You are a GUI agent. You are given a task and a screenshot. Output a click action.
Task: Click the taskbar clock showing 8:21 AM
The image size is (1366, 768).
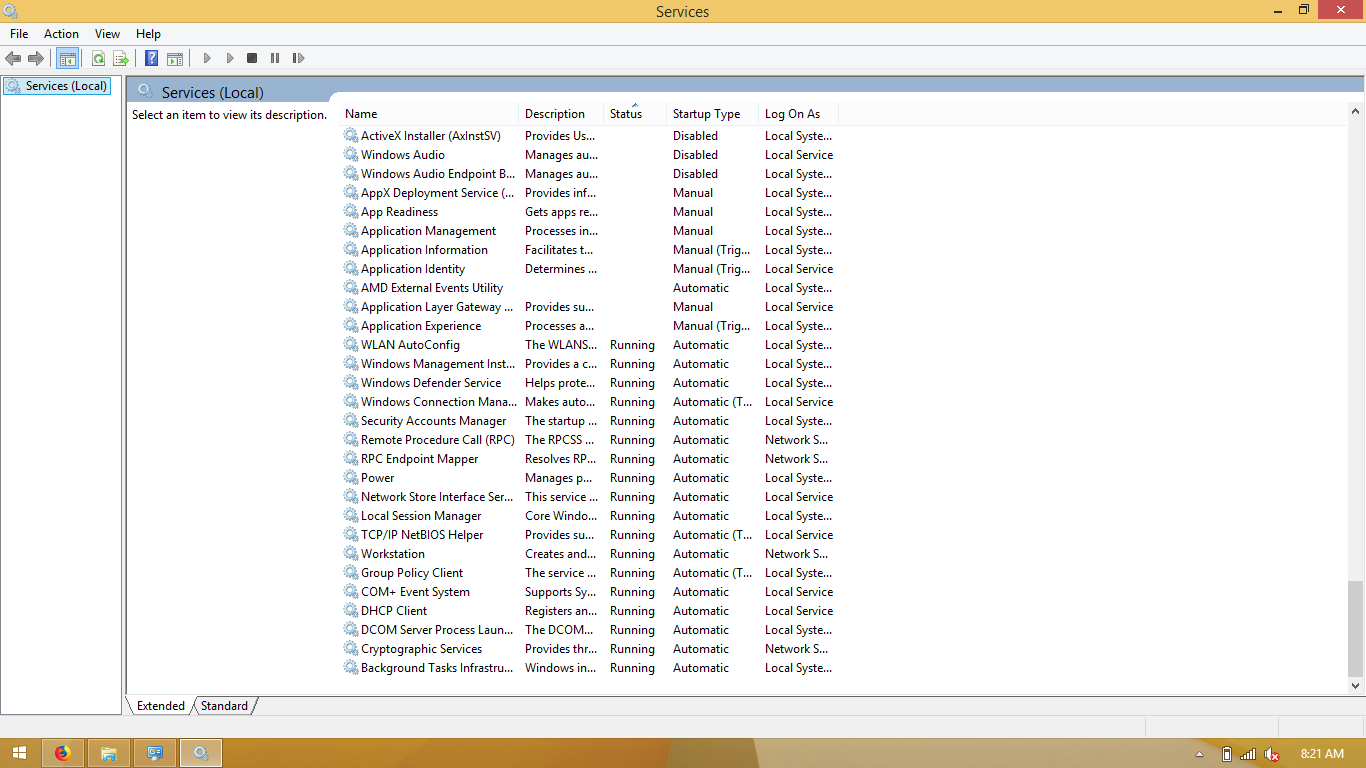1322,754
